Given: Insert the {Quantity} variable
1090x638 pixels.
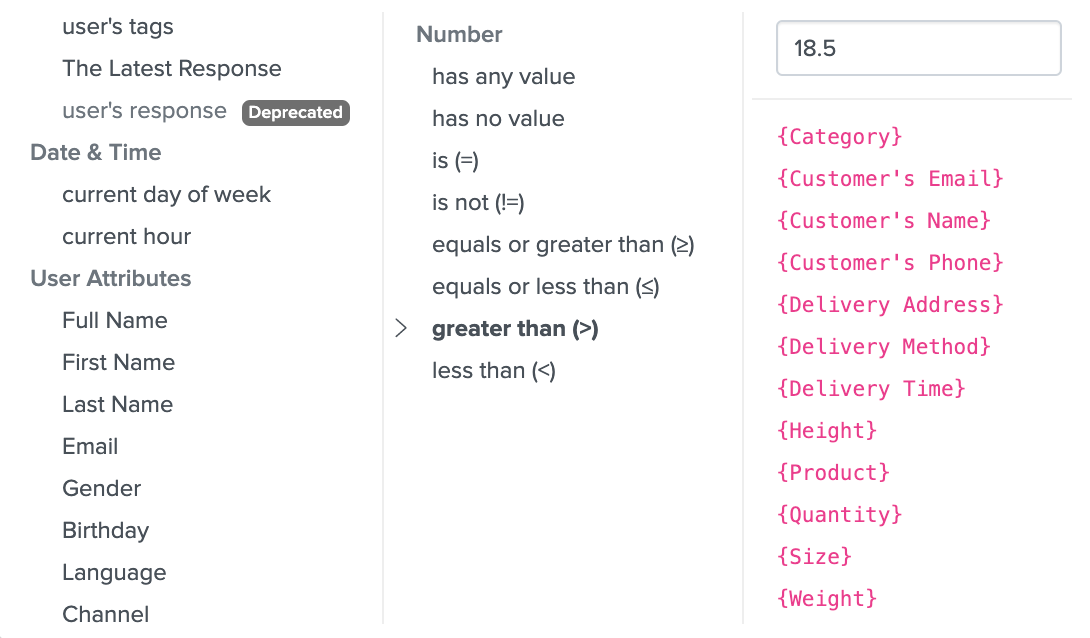Looking at the screenshot, I should click(x=839, y=515).
